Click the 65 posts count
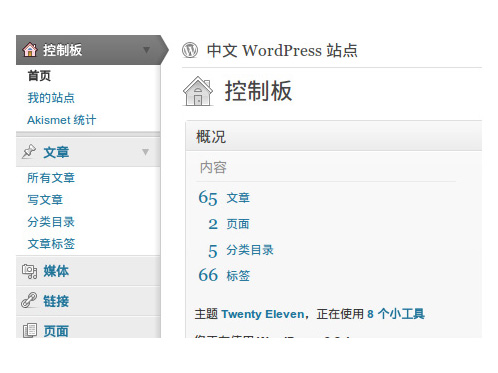 click(208, 197)
